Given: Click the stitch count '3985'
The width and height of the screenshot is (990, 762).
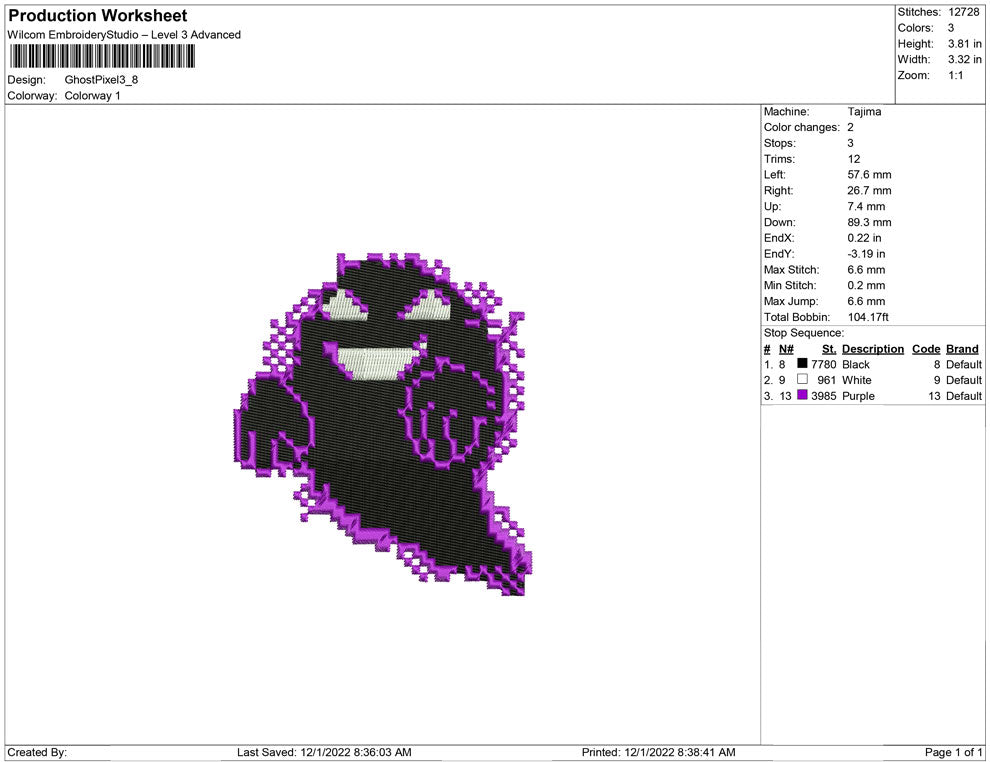Looking at the screenshot, I should (823, 396).
